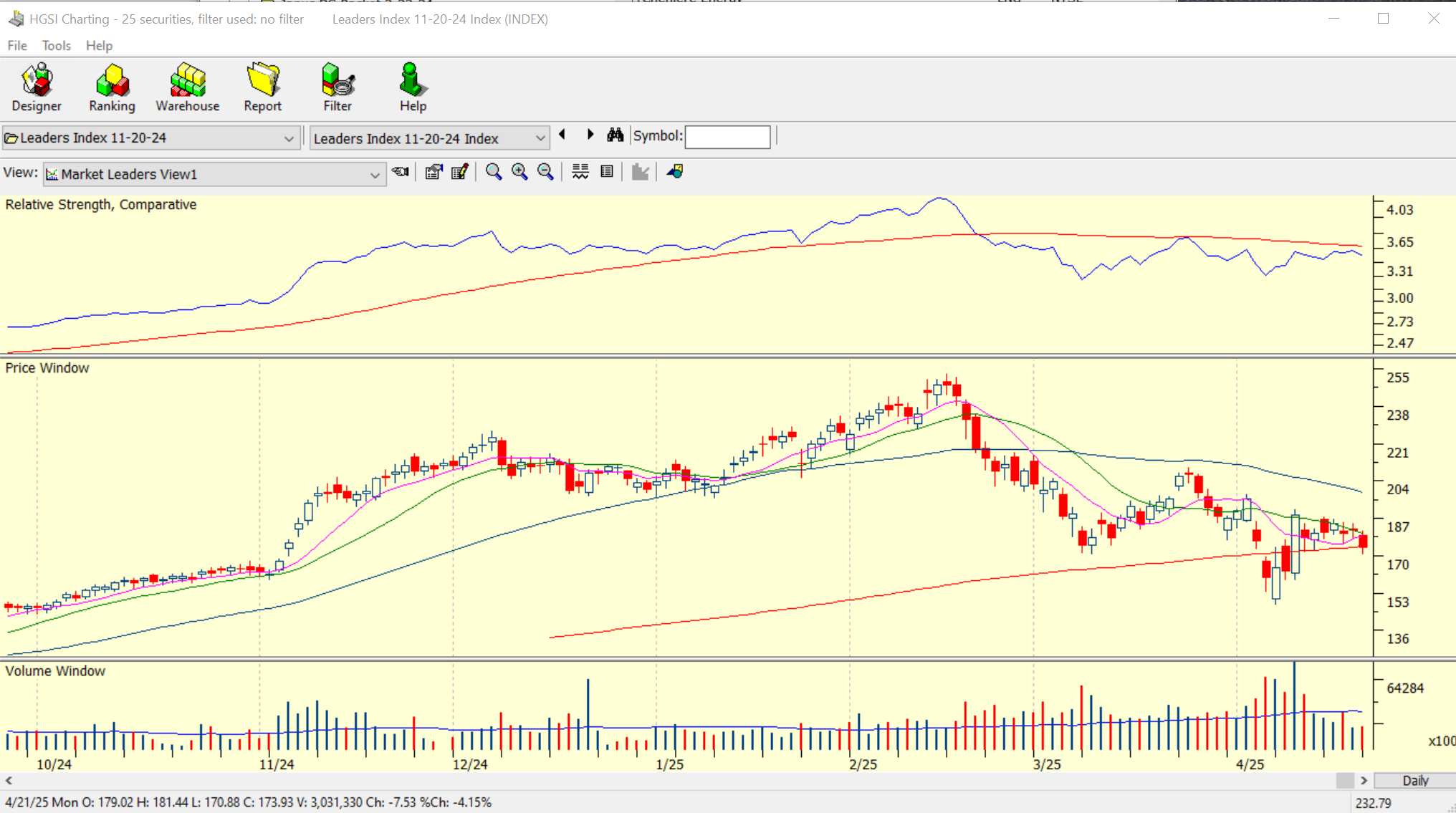Click the 2/25 date axis label
Image resolution: width=1456 pixels, height=813 pixels.
863,764
